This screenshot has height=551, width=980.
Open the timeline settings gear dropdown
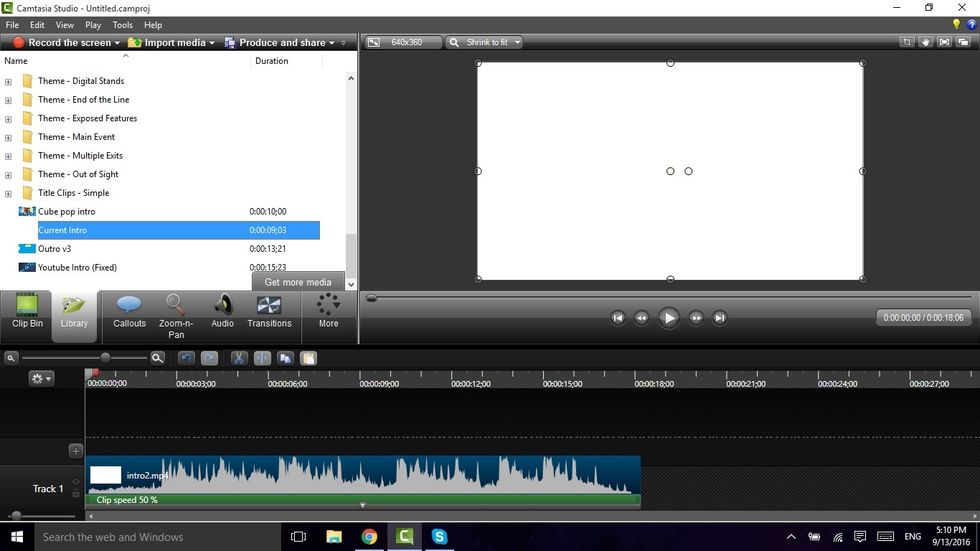click(41, 379)
